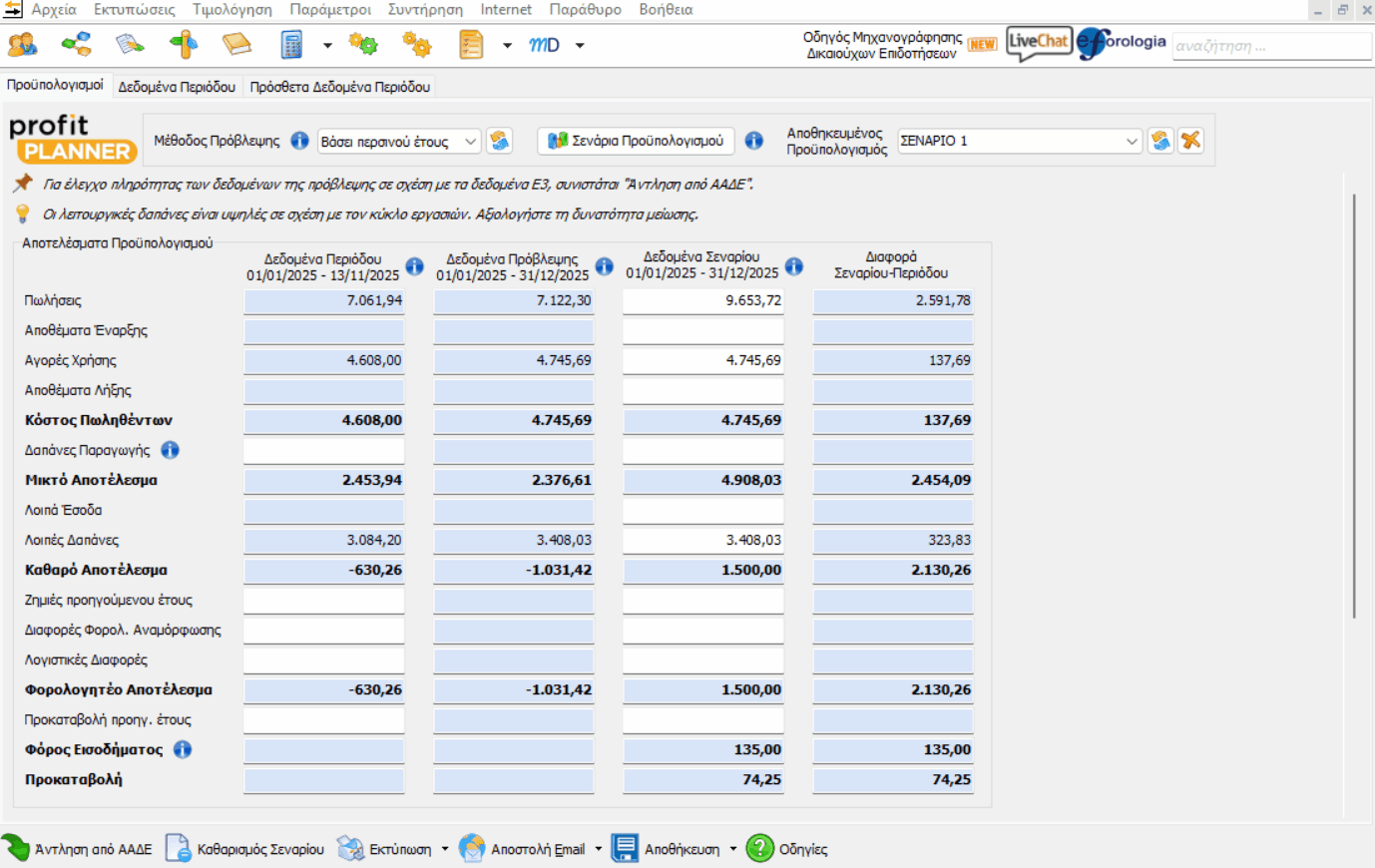Screen dimensions: 1375x868
Task: Click info icon next to Μέθοδος Πρόβλεψης
Action: 299,141
